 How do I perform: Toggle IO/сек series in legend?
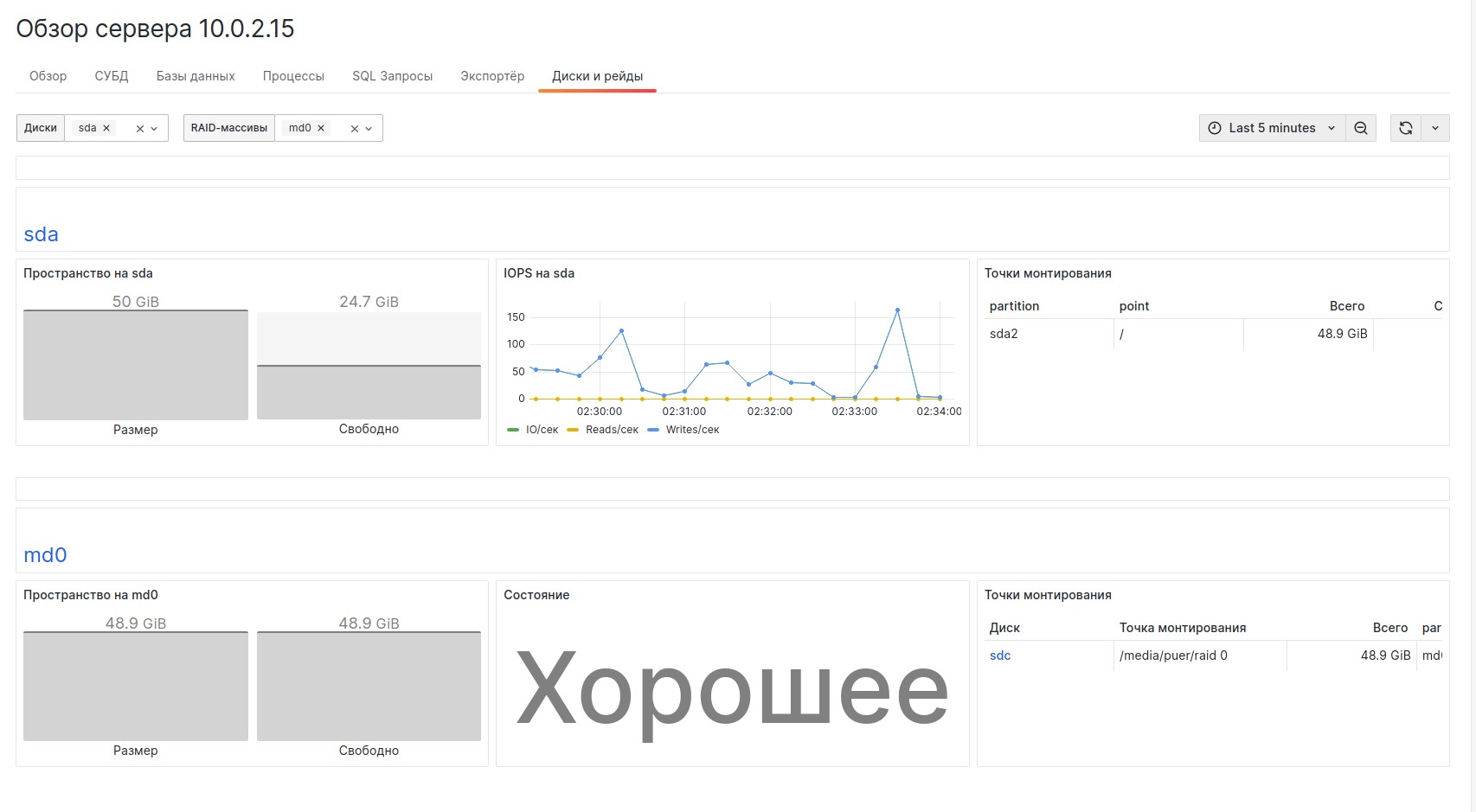click(533, 430)
